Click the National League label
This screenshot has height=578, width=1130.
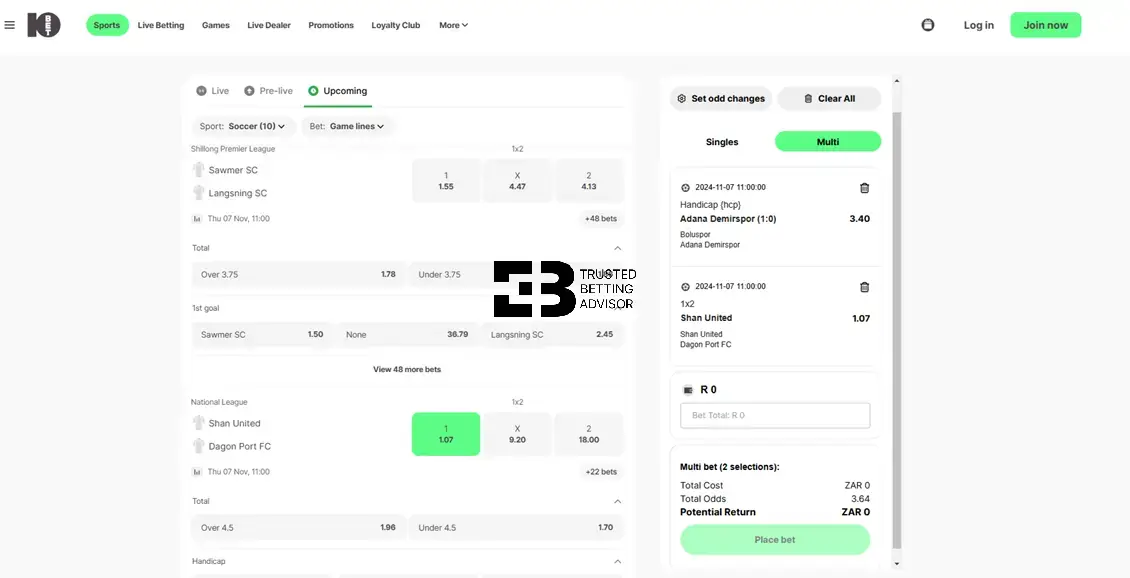[219, 402]
